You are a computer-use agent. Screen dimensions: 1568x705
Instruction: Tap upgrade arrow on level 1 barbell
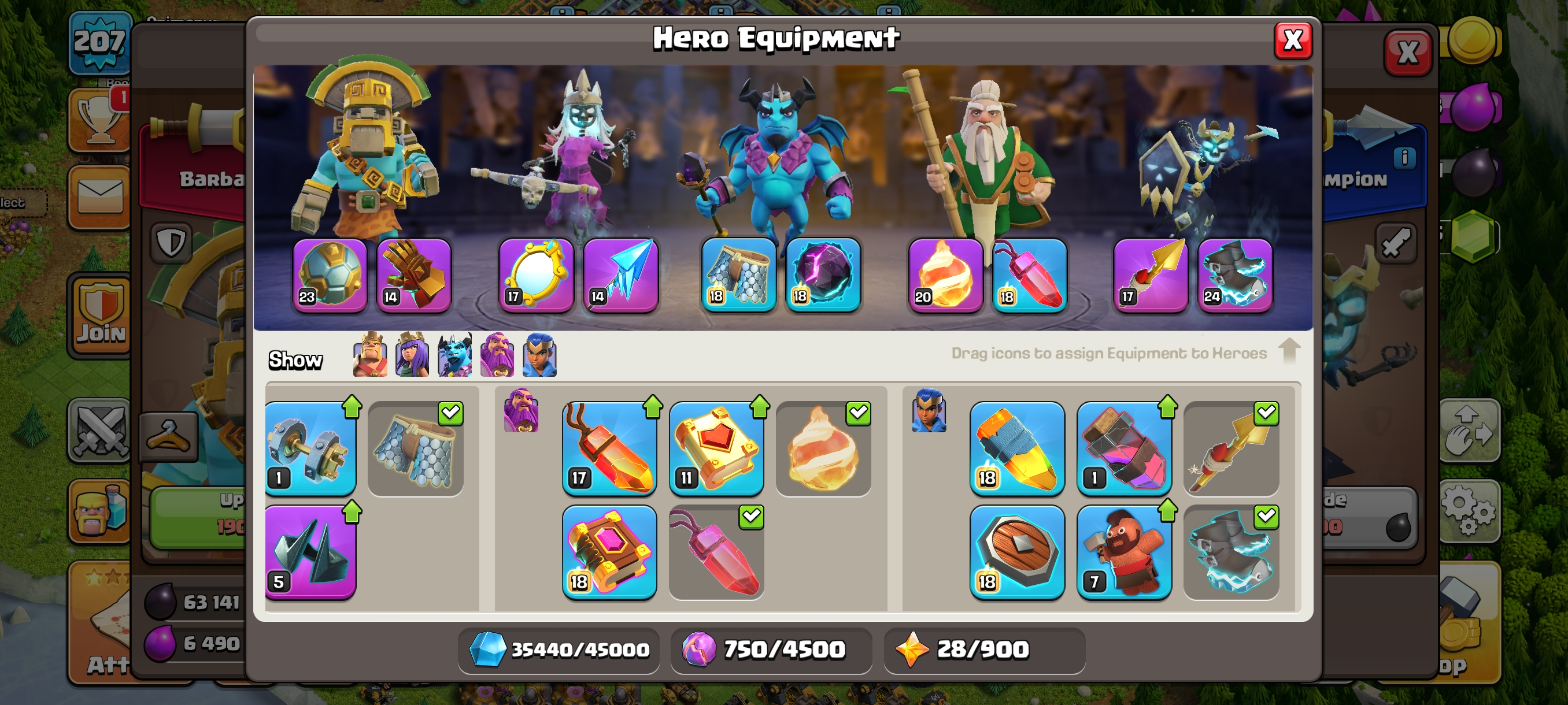point(352,407)
